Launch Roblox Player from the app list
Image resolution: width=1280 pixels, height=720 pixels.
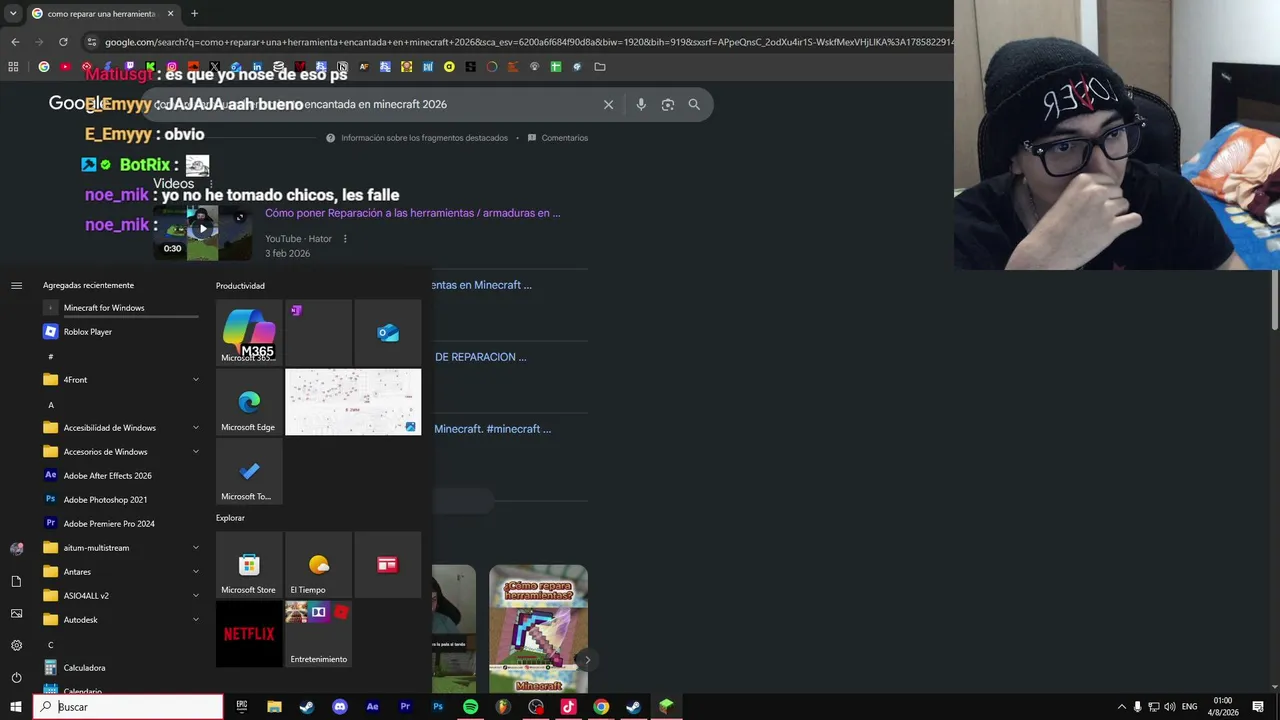pos(120,332)
